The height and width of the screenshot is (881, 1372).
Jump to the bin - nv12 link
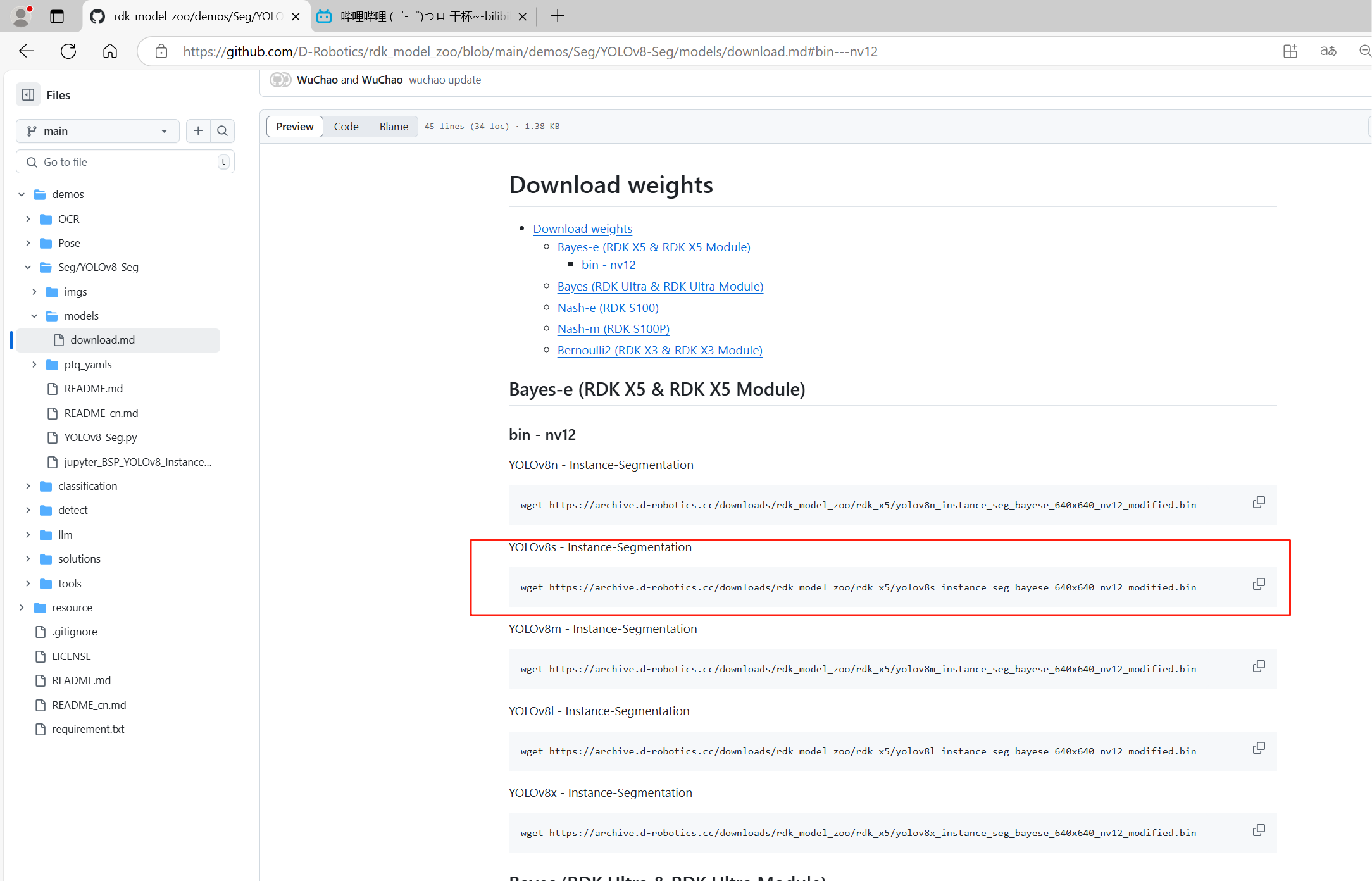[609, 265]
